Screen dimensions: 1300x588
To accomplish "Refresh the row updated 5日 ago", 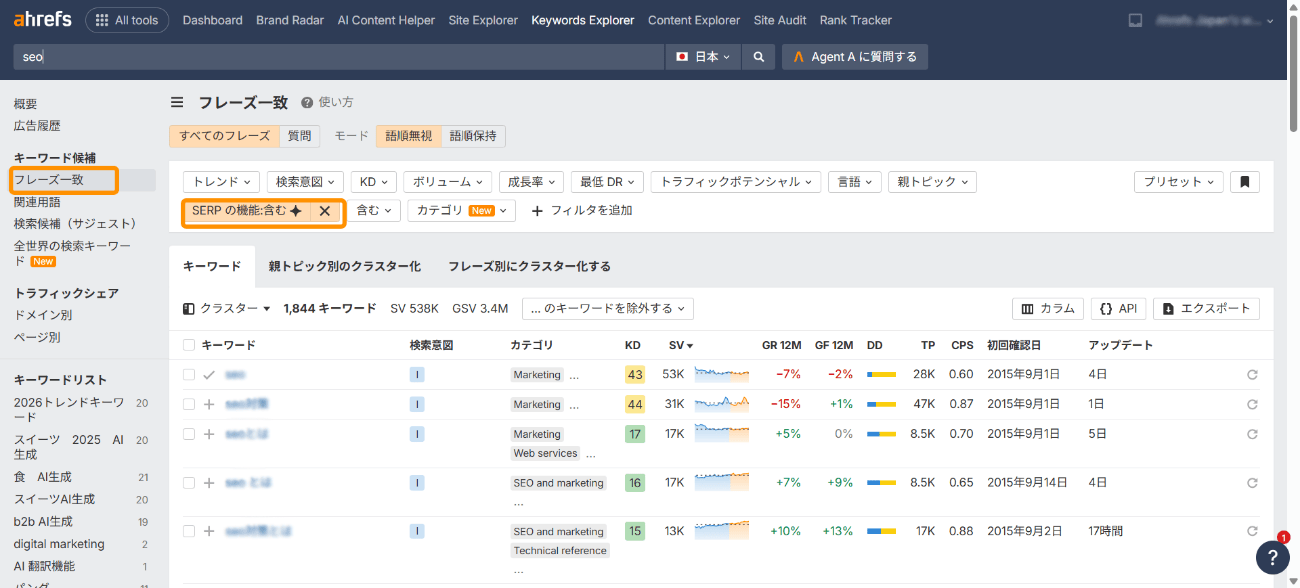I will tap(1252, 434).
